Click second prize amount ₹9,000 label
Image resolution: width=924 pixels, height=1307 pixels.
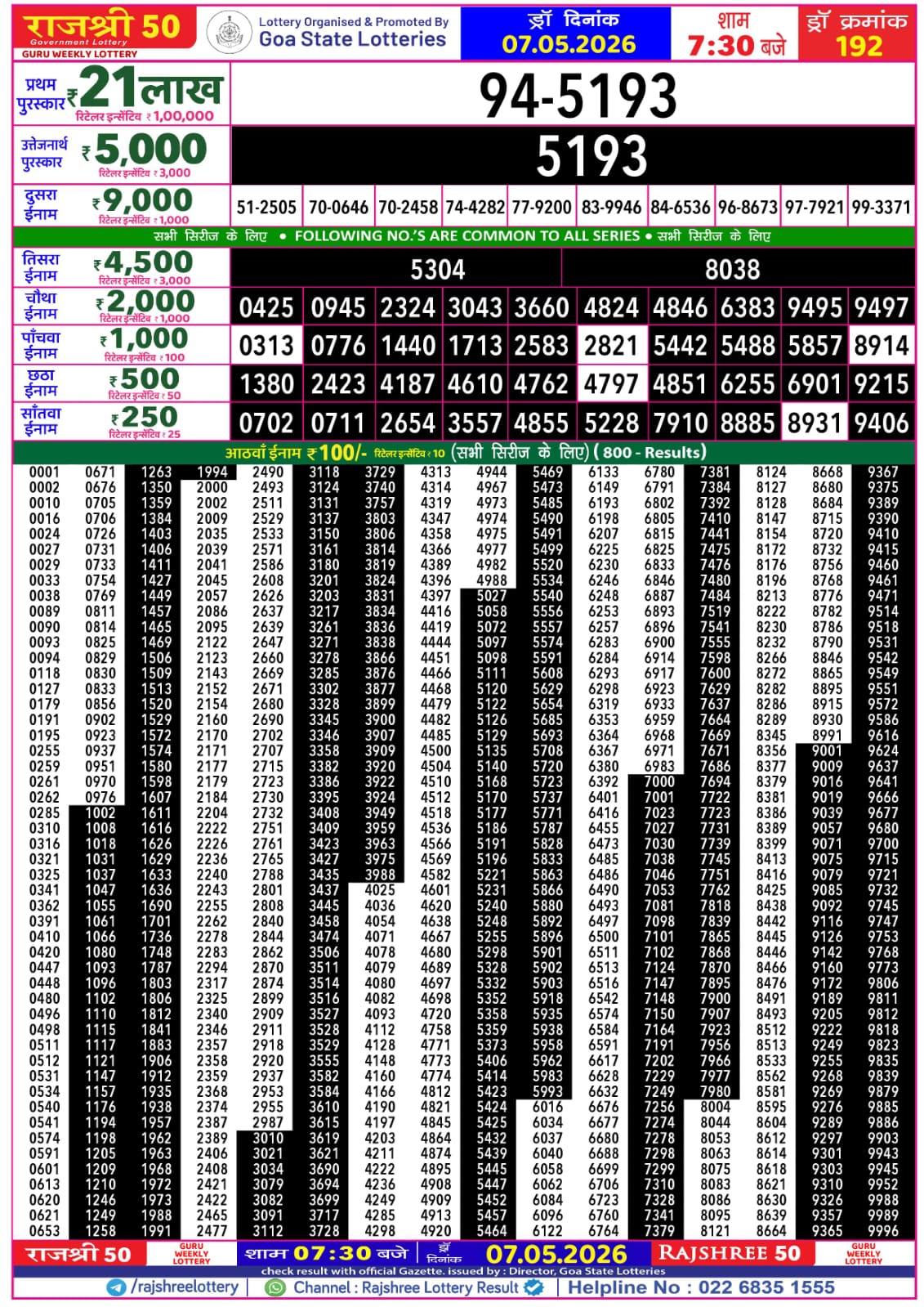click(x=143, y=200)
